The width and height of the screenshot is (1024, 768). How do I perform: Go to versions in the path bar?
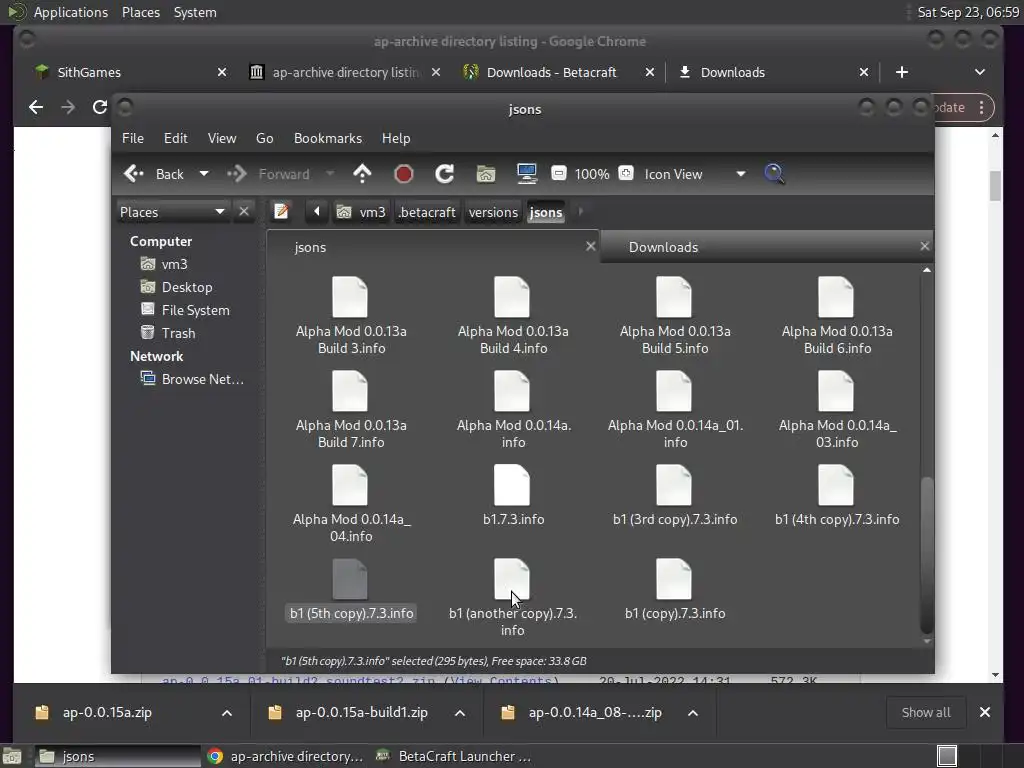tap(493, 212)
